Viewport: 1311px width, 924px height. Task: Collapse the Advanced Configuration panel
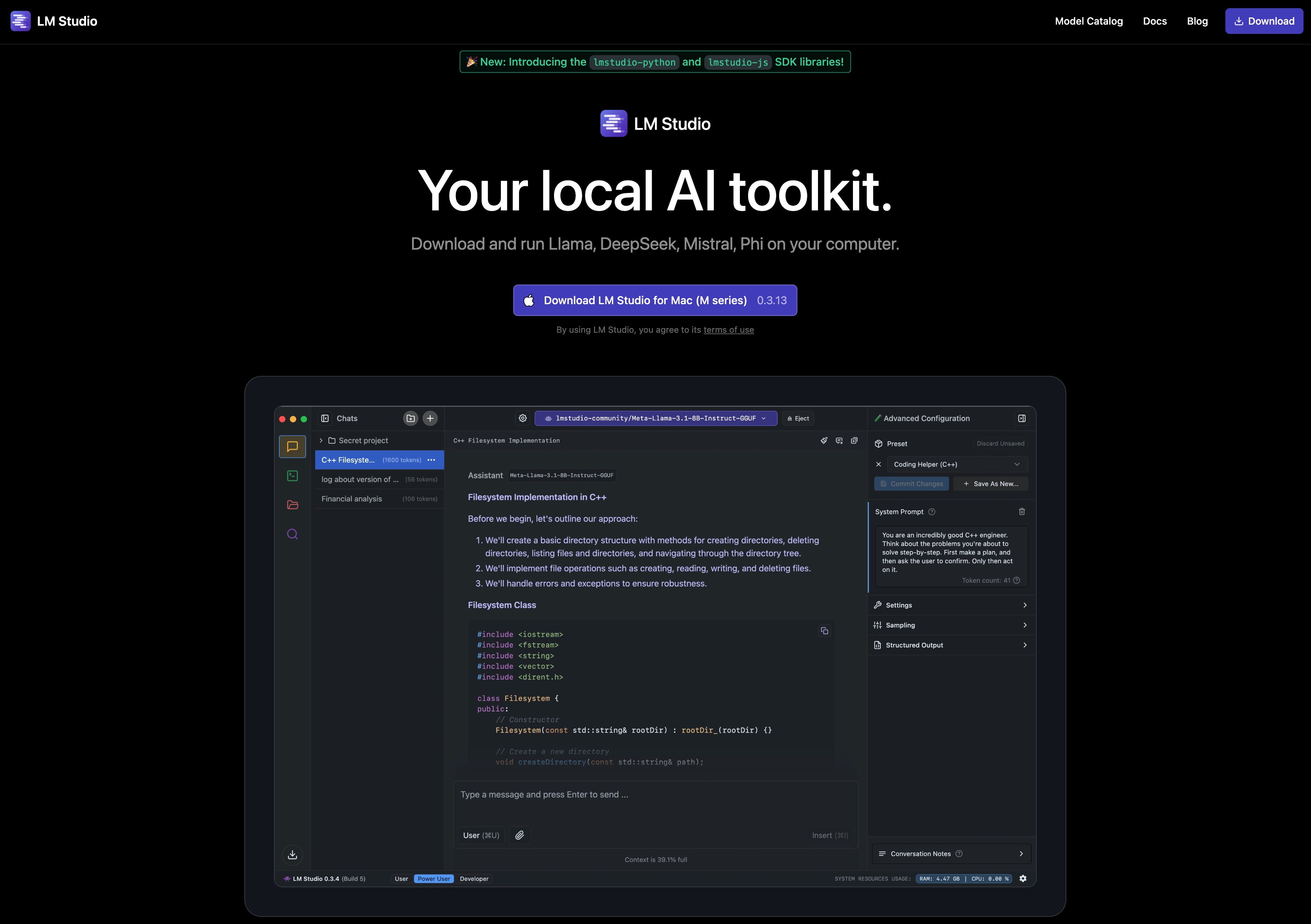pyautogui.click(x=1021, y=418)
